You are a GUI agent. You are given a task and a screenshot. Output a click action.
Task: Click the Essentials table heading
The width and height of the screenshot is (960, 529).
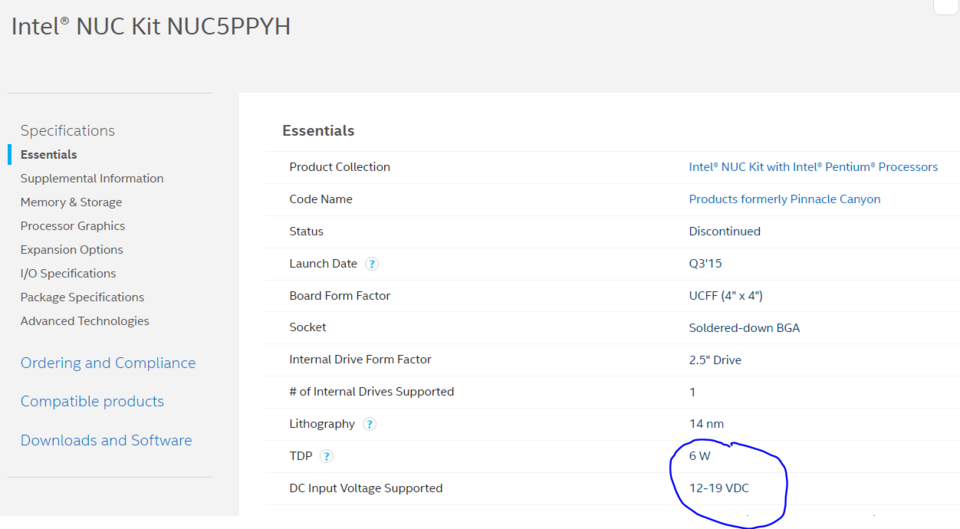(318, 130)
